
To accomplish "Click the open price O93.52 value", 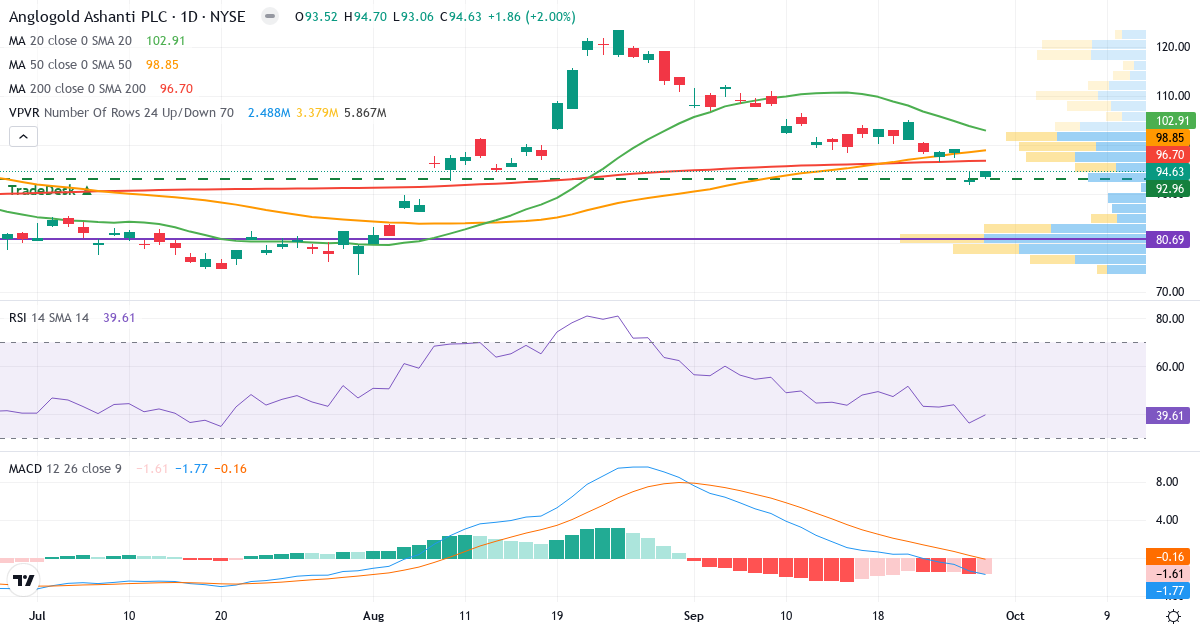I will (x=316, y=17).
